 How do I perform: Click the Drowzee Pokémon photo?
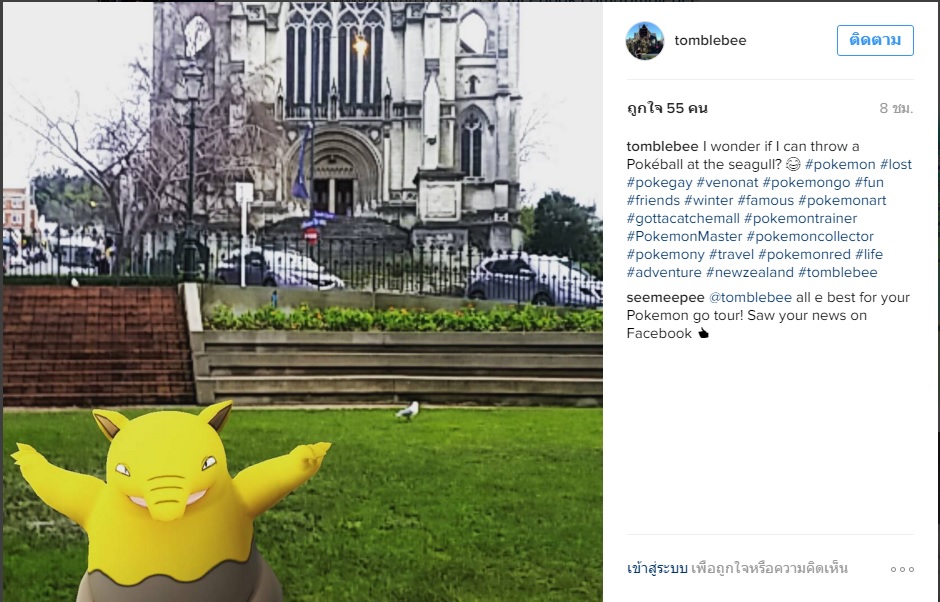tap(303, 302)
